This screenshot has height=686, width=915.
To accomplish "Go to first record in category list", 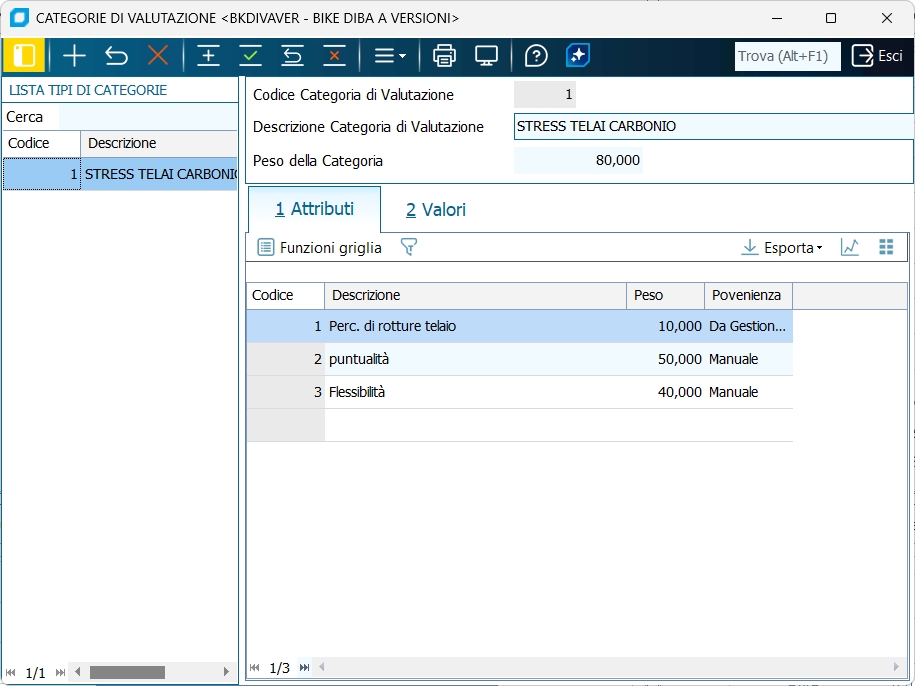I will click(11, 672).
